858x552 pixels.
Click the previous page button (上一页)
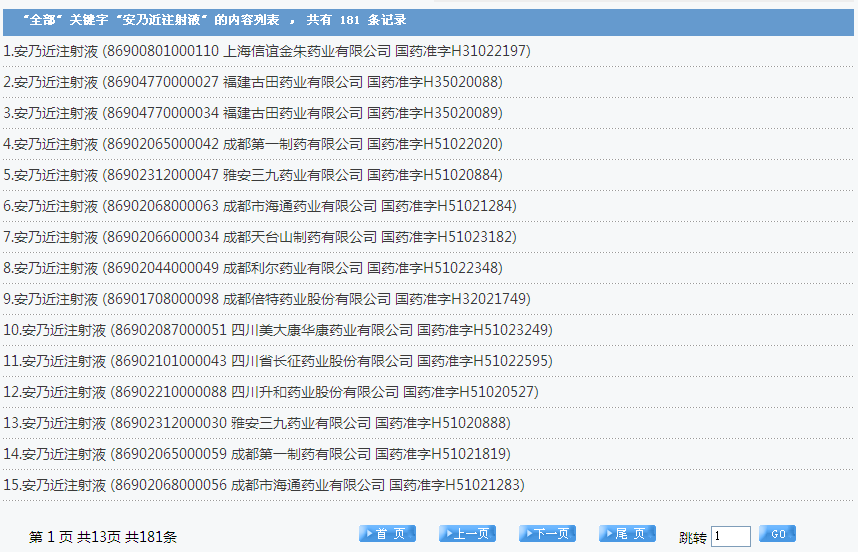pos(467,534)
